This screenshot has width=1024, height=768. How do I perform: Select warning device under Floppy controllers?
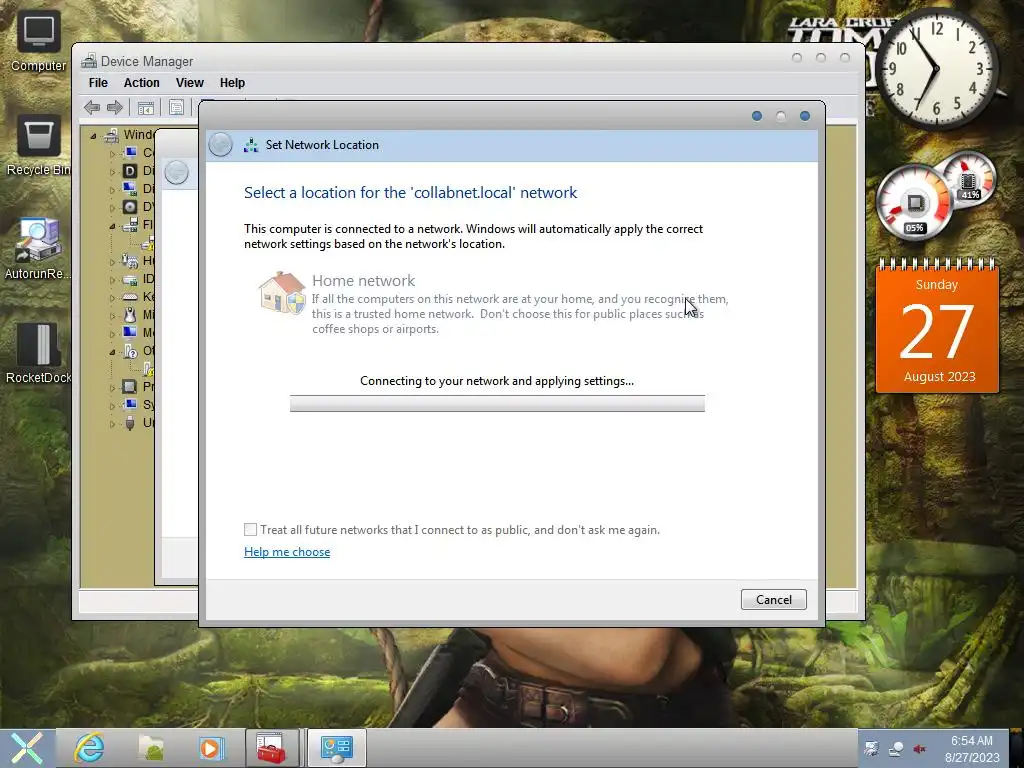pyautogui.click(x=149, y=244)
